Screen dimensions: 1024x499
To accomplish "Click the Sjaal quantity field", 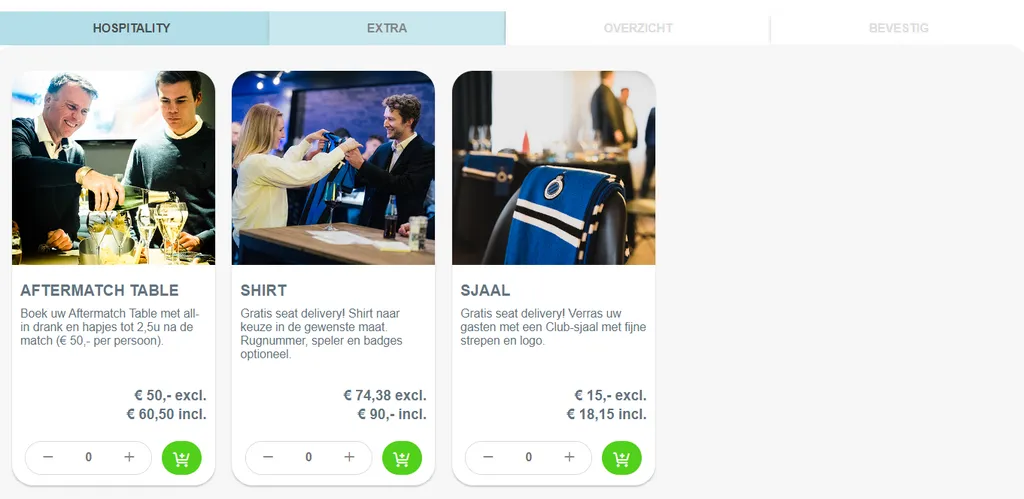I will (x=528, y=457).
